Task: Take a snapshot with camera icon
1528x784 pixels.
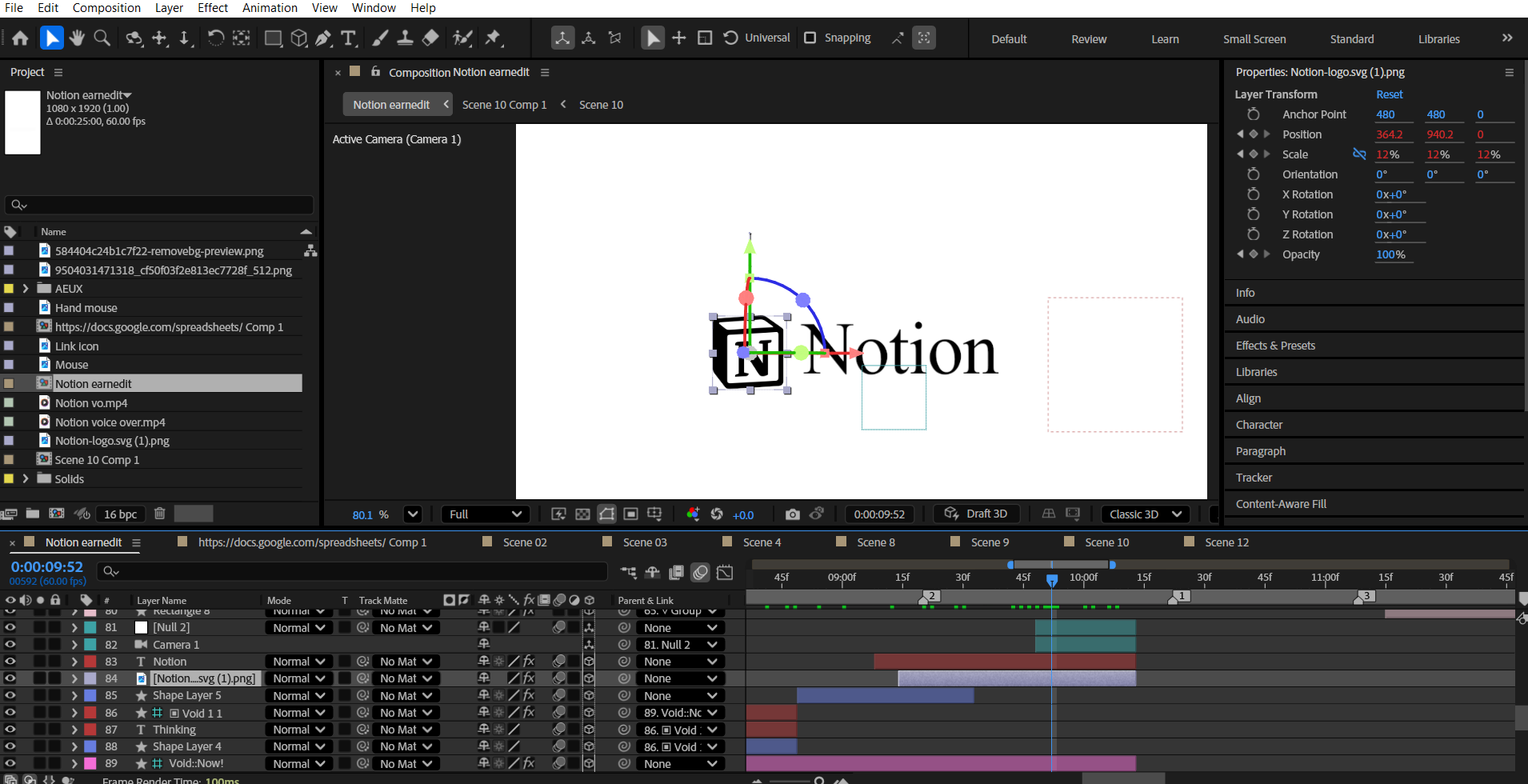Action: (792, 514)
